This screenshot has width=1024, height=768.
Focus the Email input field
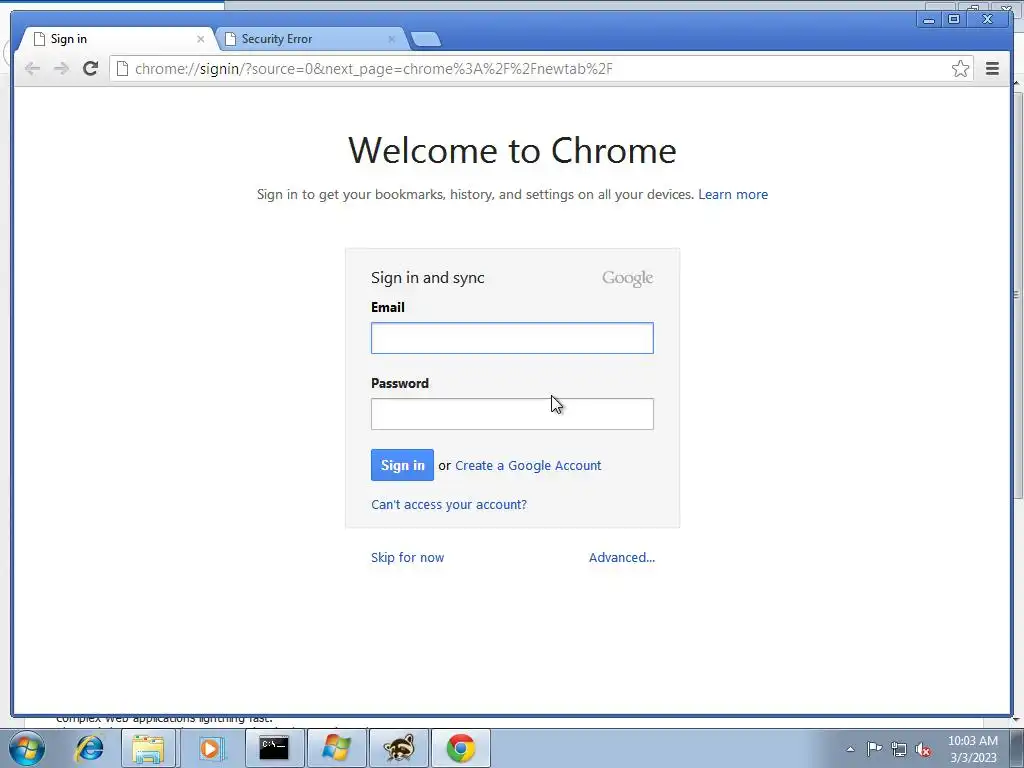coord(512,338)
